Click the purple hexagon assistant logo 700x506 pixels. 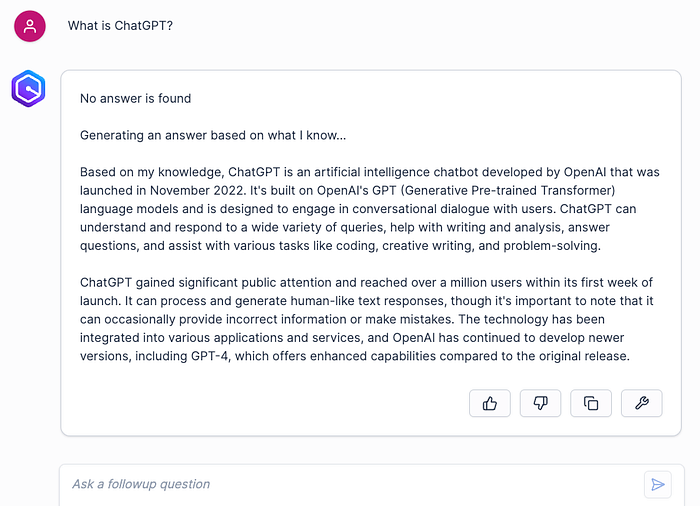click(28, 88)
